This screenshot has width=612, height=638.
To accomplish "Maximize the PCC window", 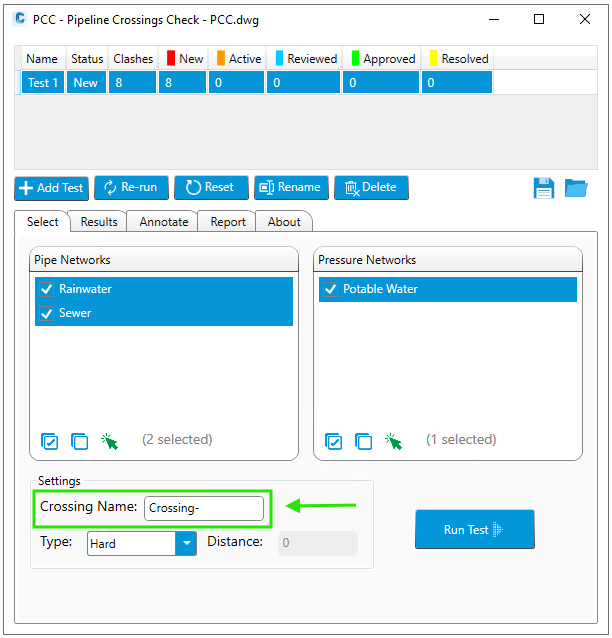I will [x=539, y=19].
